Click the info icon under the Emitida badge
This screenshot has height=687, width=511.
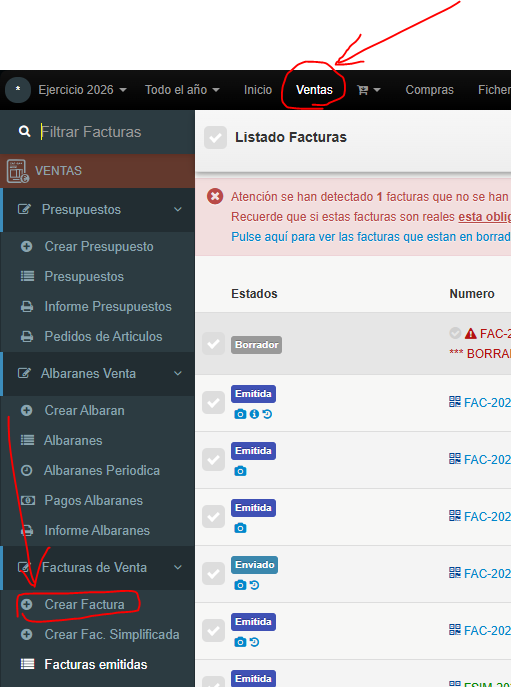pyautogui.click(x=254, y=414)
